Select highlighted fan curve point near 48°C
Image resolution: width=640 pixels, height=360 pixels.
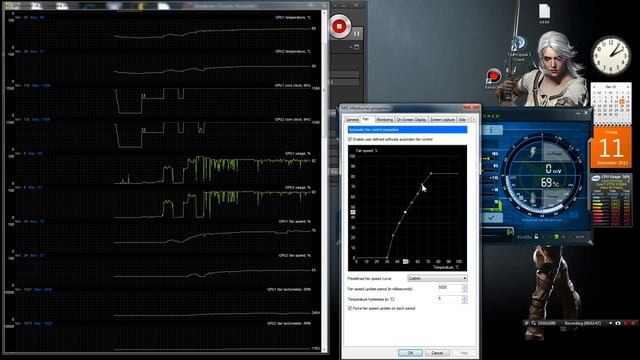coord(405,212)
